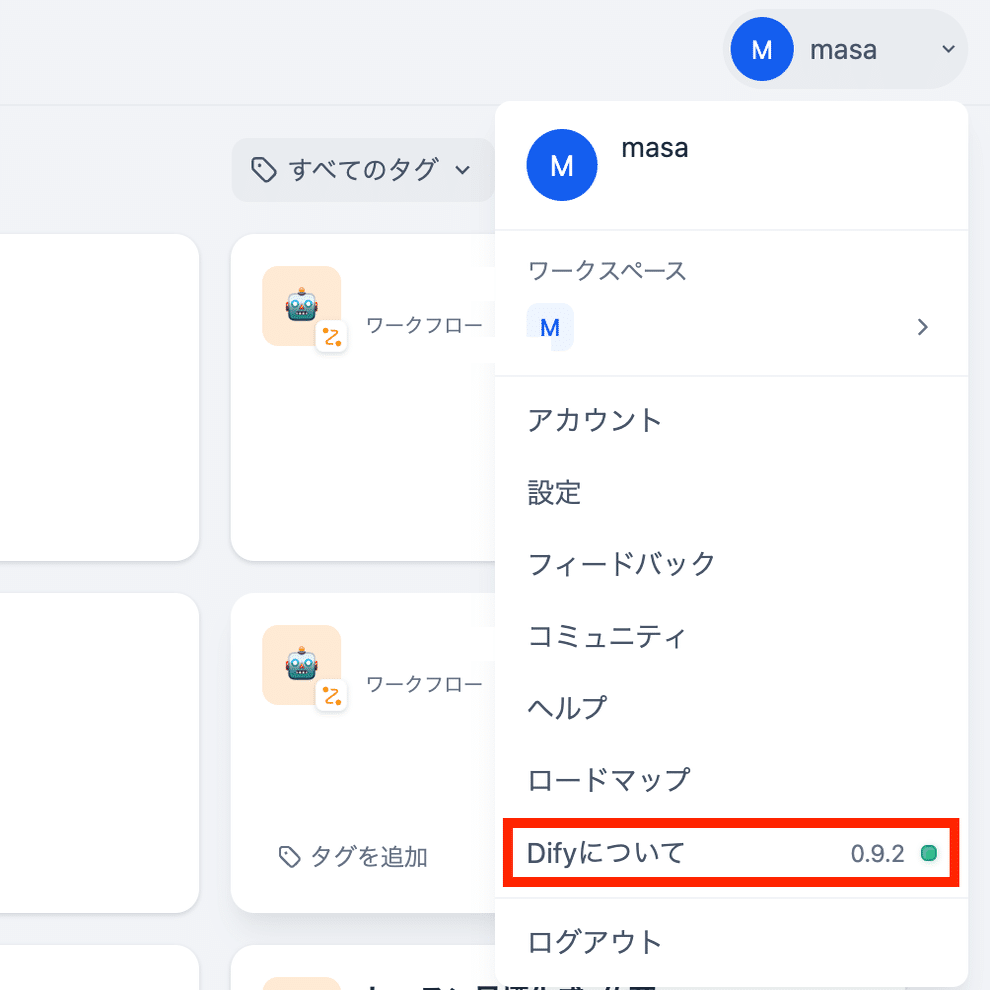Select 設定 in the user menu
The height and width of the screenshot is (990, 990).
[554, 492]
